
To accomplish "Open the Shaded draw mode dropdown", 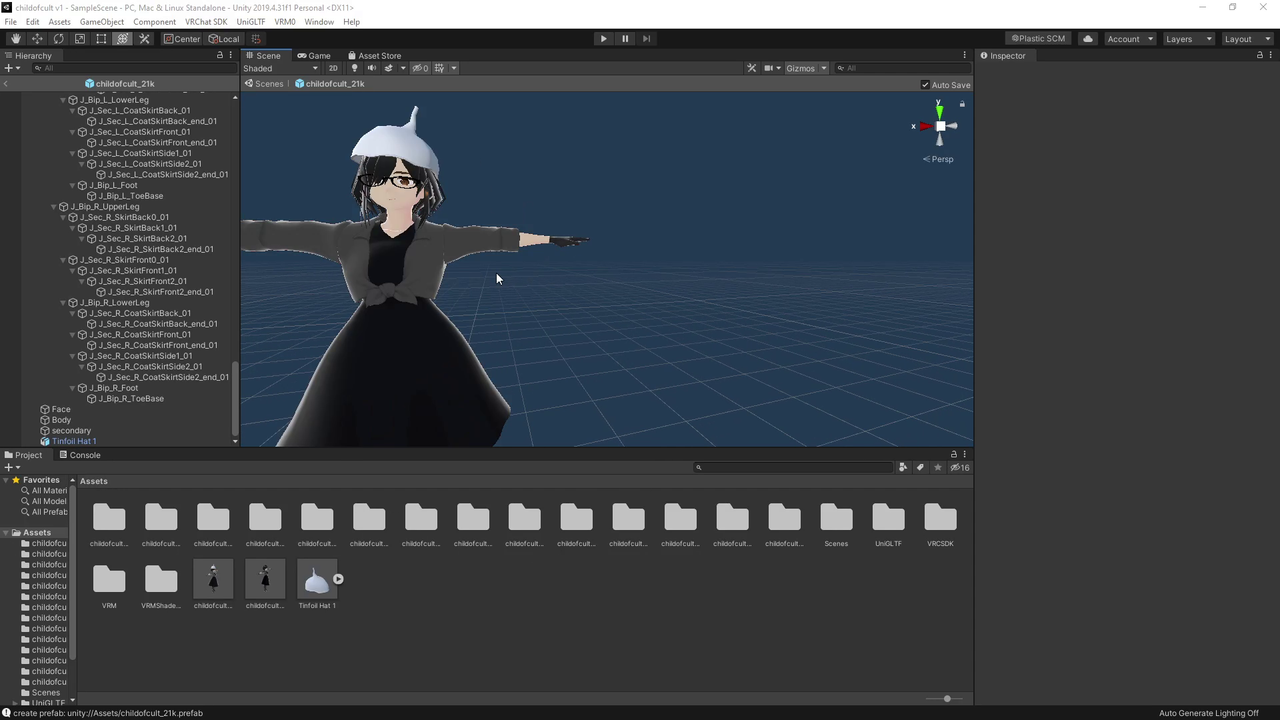I will (x=280, y=68).
